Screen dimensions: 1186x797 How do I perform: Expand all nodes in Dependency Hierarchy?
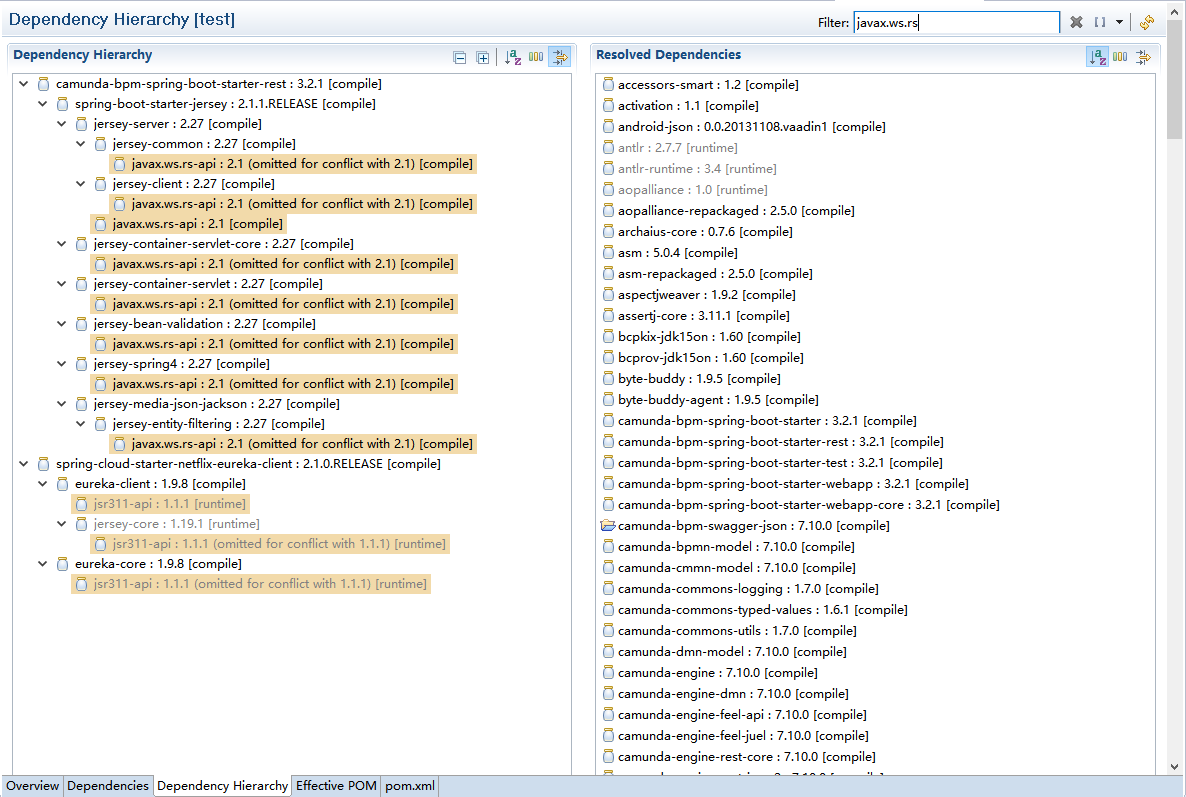tap(483, 57)
